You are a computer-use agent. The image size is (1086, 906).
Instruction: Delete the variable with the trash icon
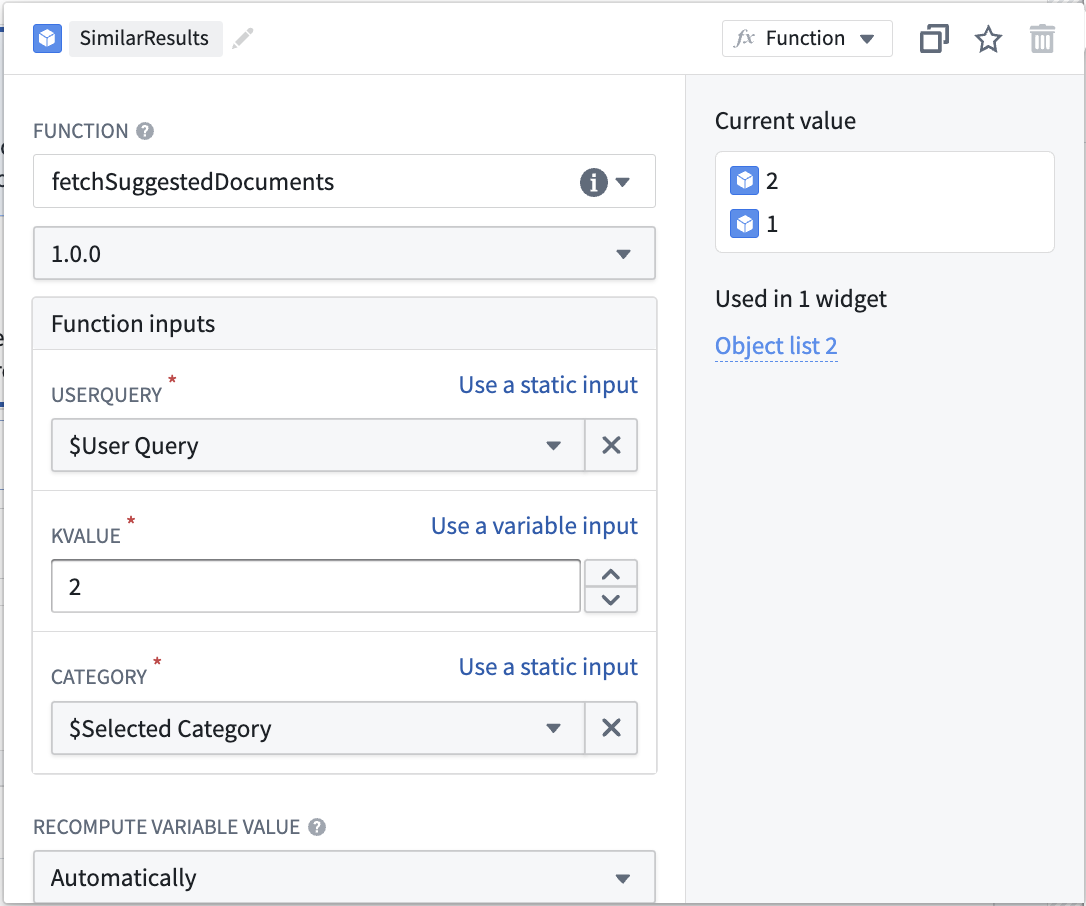(1042, 38)
